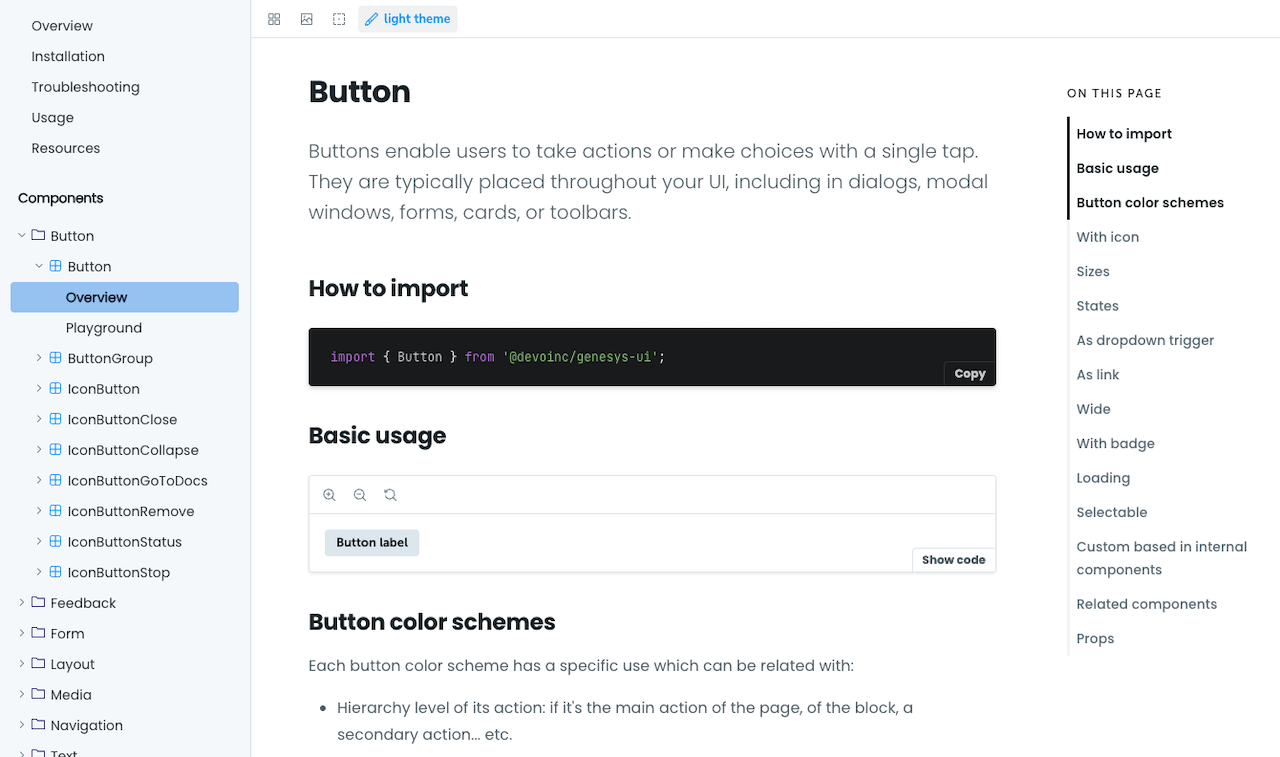Navigate to the Troubleshooting page

85,87
